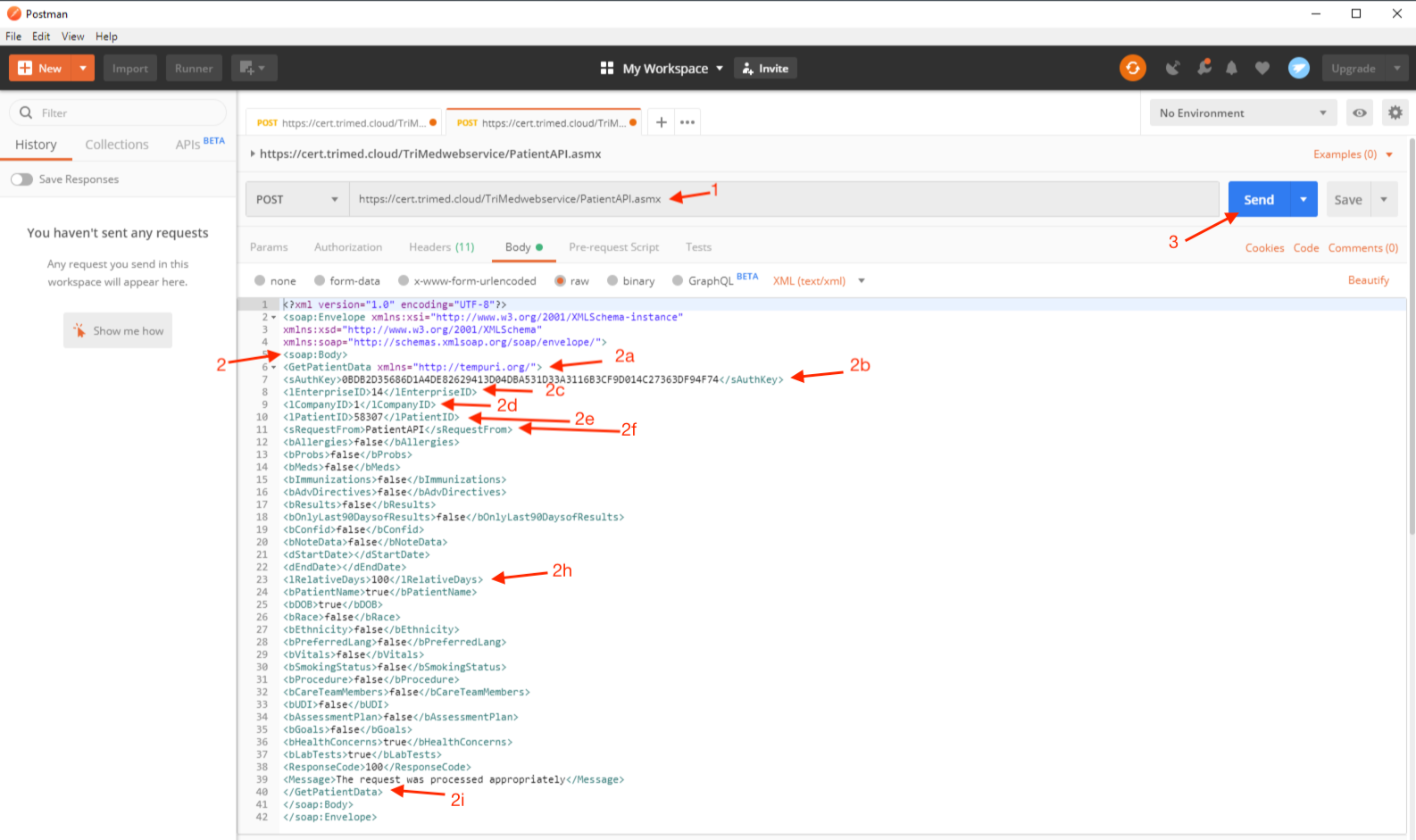This screenshot has height=840, width=1416.
Task: Click the sidebar Filter search field
Action: click(x=118, y=112)
